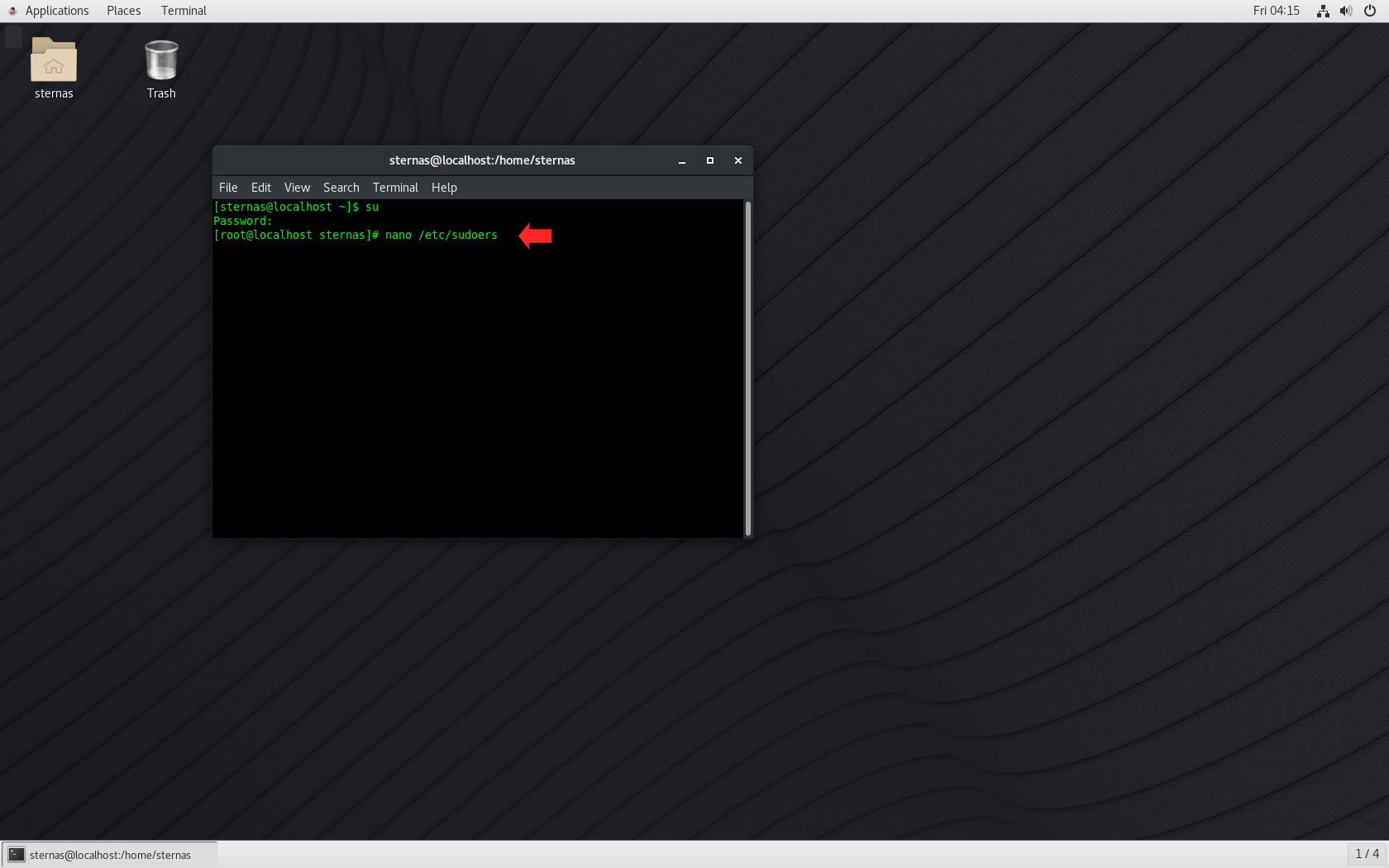1389x868 pixels.
Task: Click the Applications logo icon
Action: [x=12, y=11]
